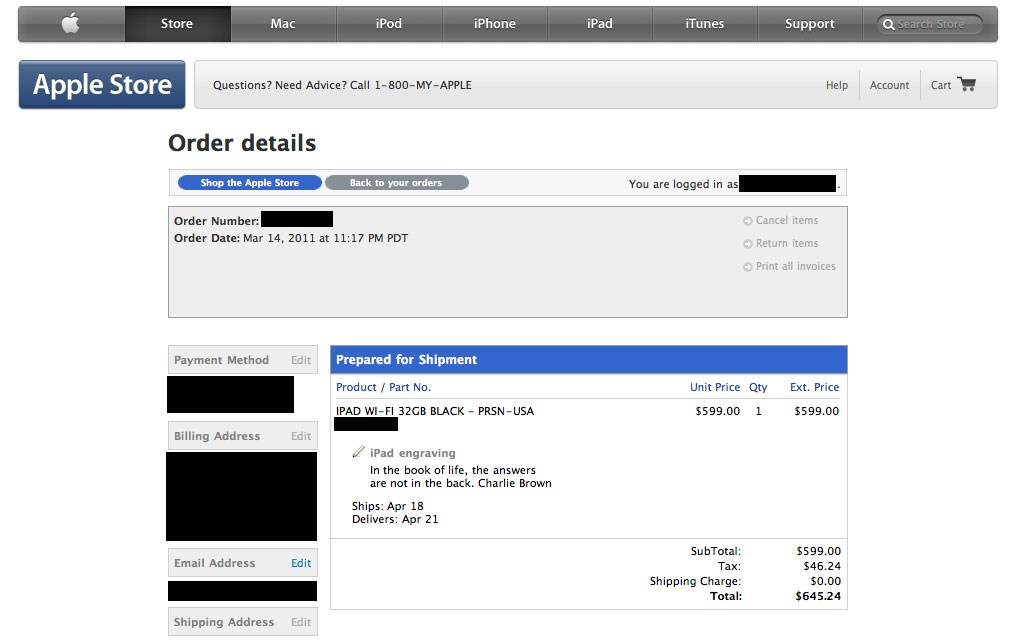Click the Cancel items link
The width and height of the screenshot is (1009, 641).
pyautogui.click(x=787, y=220)
